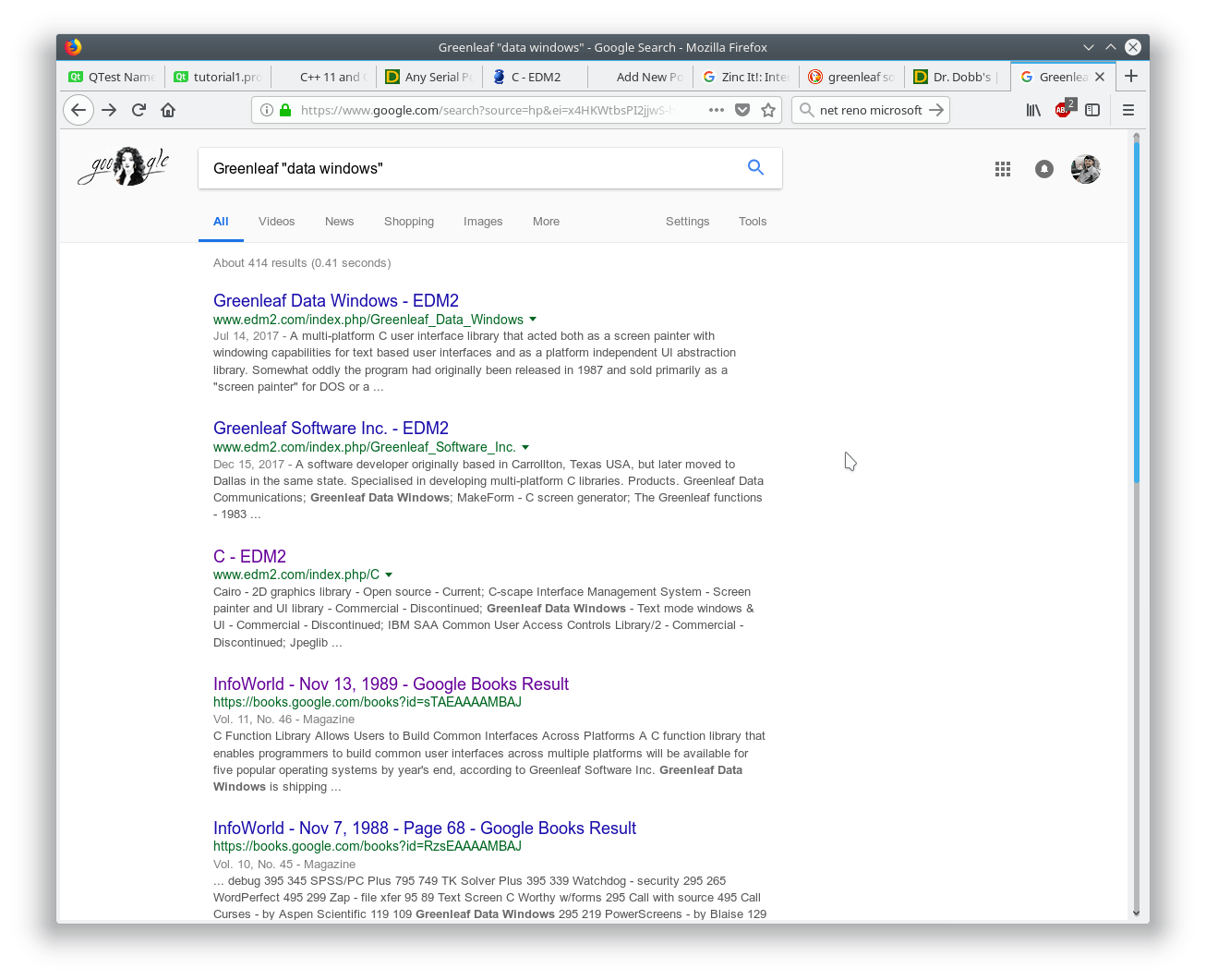The image size is (1206, 980).
Task: Open the Firefox home page
Action: 168,110
